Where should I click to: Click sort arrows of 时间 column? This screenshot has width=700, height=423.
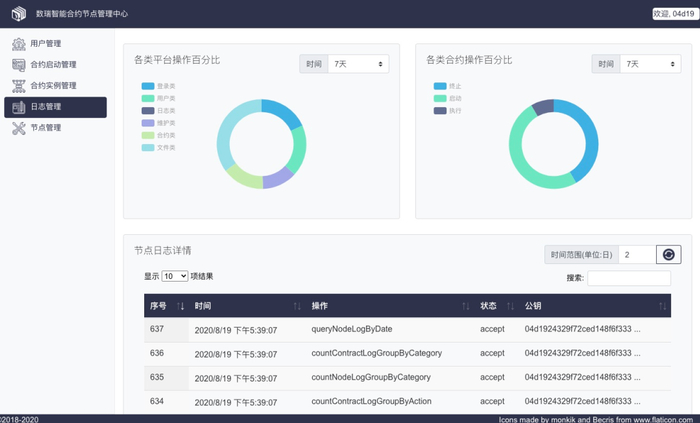pos(297,306)
